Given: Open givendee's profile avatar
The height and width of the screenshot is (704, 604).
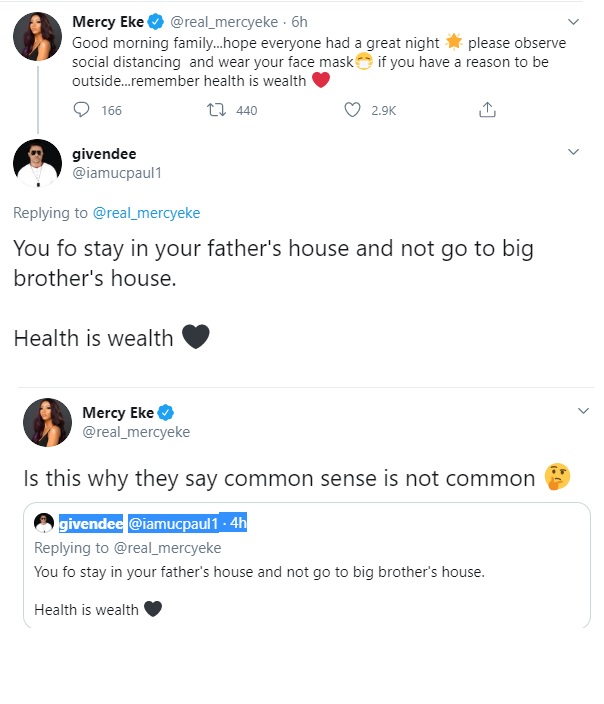Looking at the screenshot, I should tap(37, 162).
